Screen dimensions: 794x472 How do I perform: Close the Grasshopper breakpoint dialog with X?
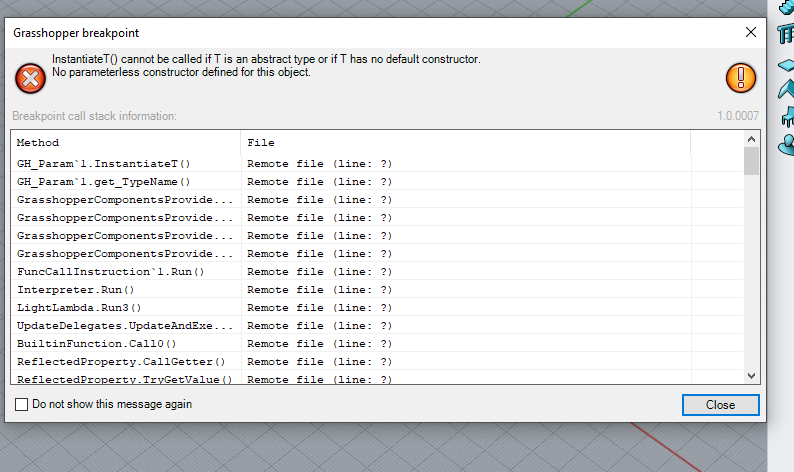(751, 32)
